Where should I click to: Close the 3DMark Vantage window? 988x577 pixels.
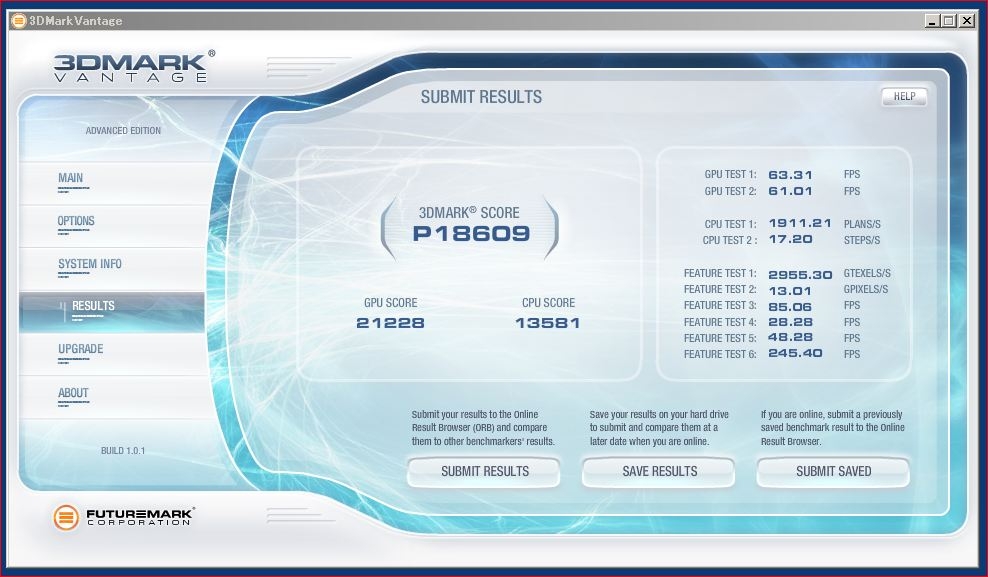[967, 21]
